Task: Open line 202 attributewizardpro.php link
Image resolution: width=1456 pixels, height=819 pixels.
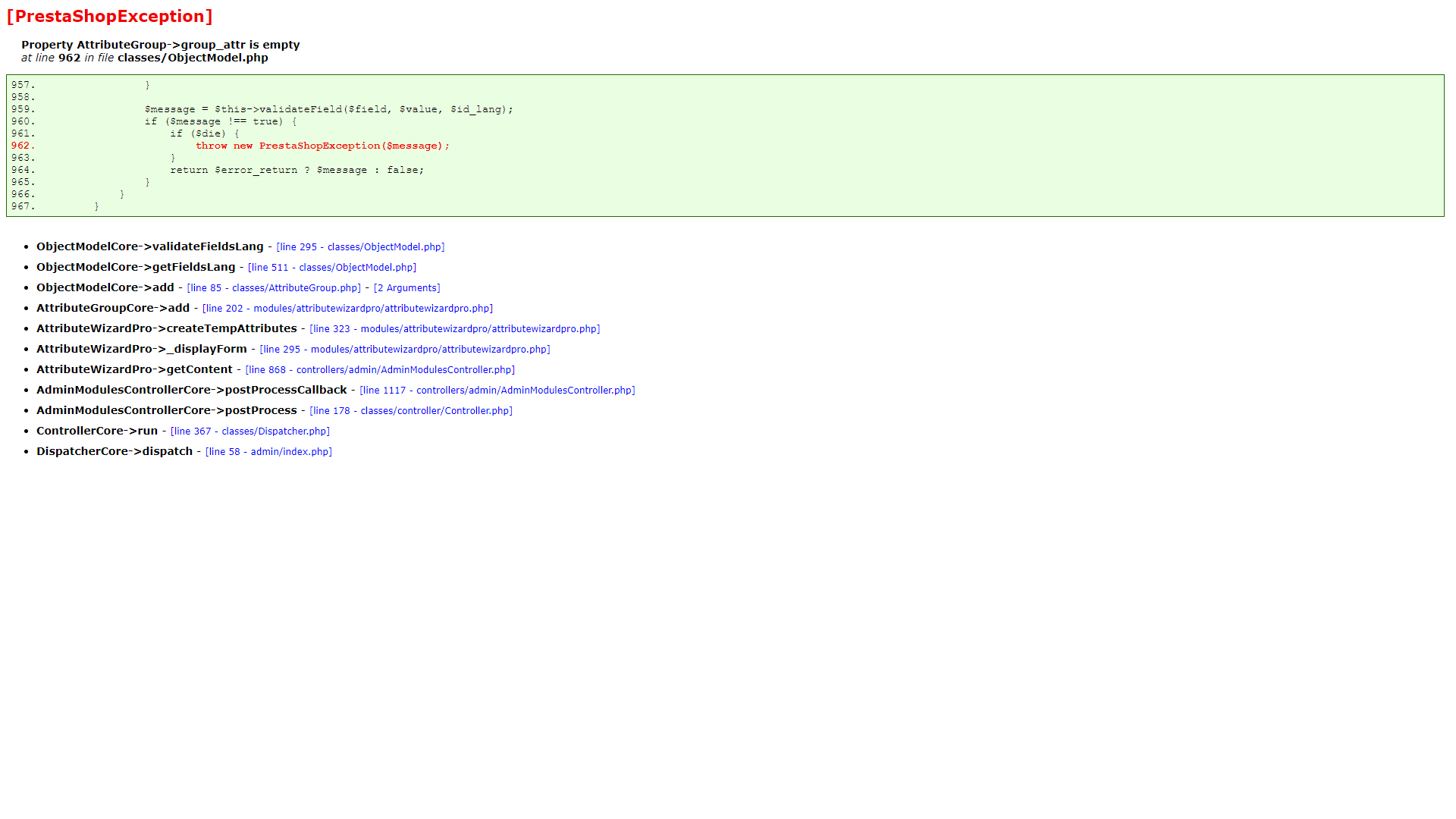Action: point(347,309)
